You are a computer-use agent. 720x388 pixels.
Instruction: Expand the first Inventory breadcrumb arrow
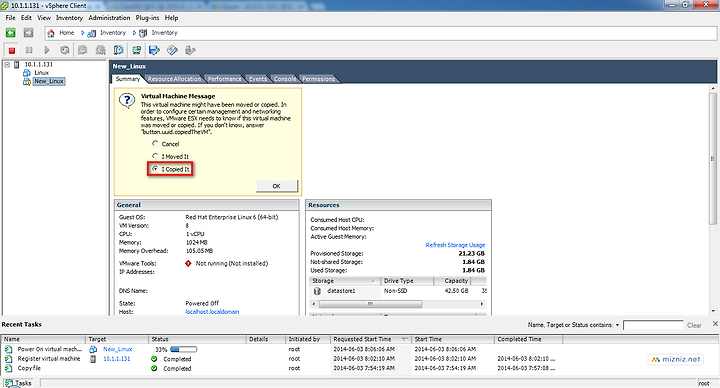[x=83, y=33]
